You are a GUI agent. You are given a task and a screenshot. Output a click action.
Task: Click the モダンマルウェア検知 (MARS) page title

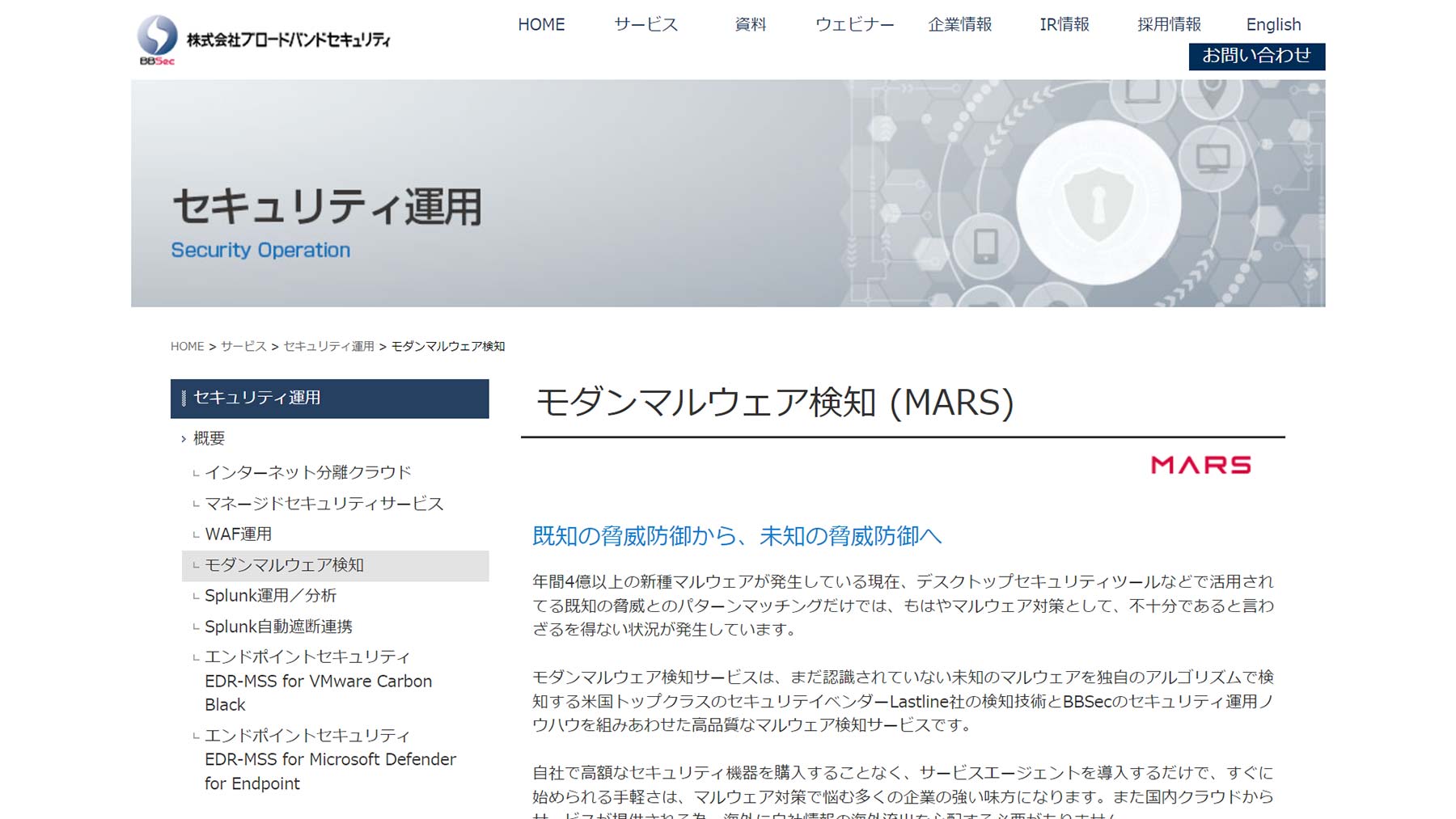point(774,403)
